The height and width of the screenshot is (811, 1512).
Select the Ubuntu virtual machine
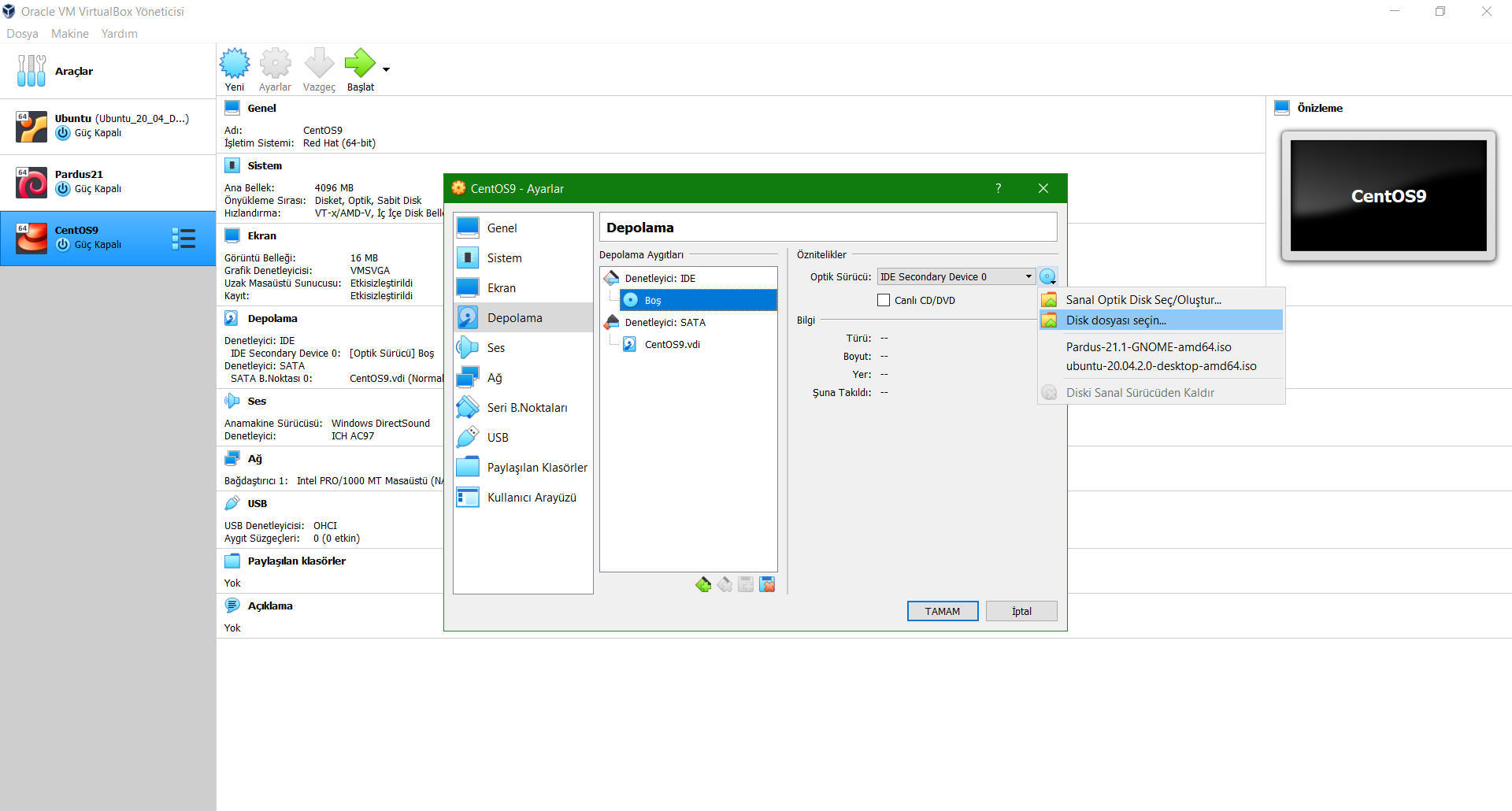(108, 126)
